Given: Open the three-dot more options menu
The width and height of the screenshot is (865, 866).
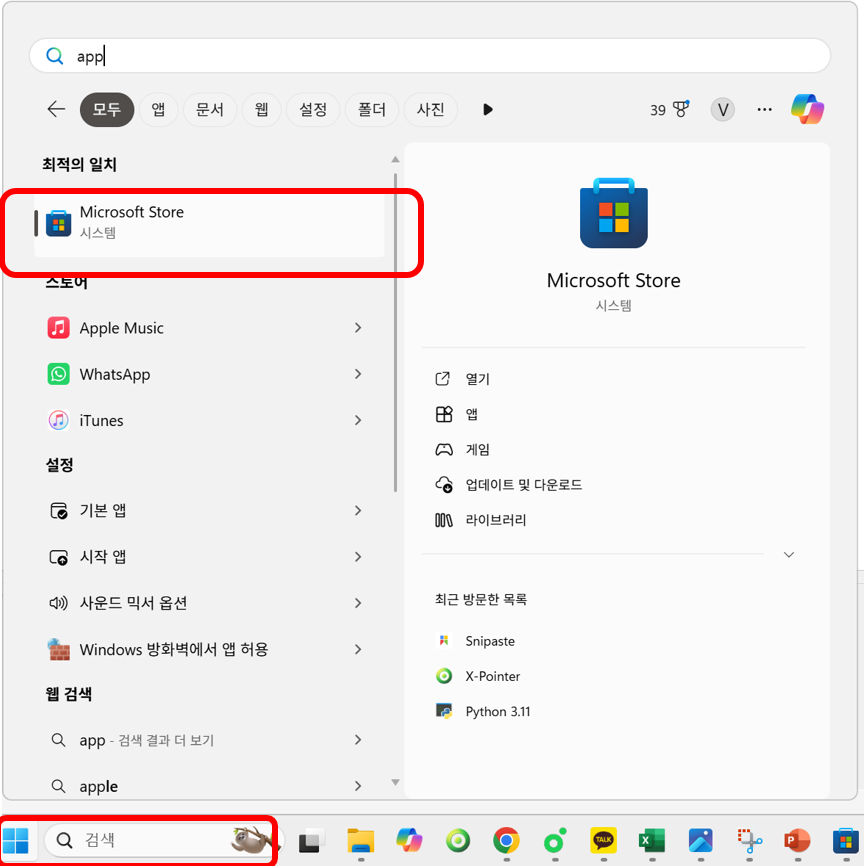Looking at the screenshot, I should 764,109.
